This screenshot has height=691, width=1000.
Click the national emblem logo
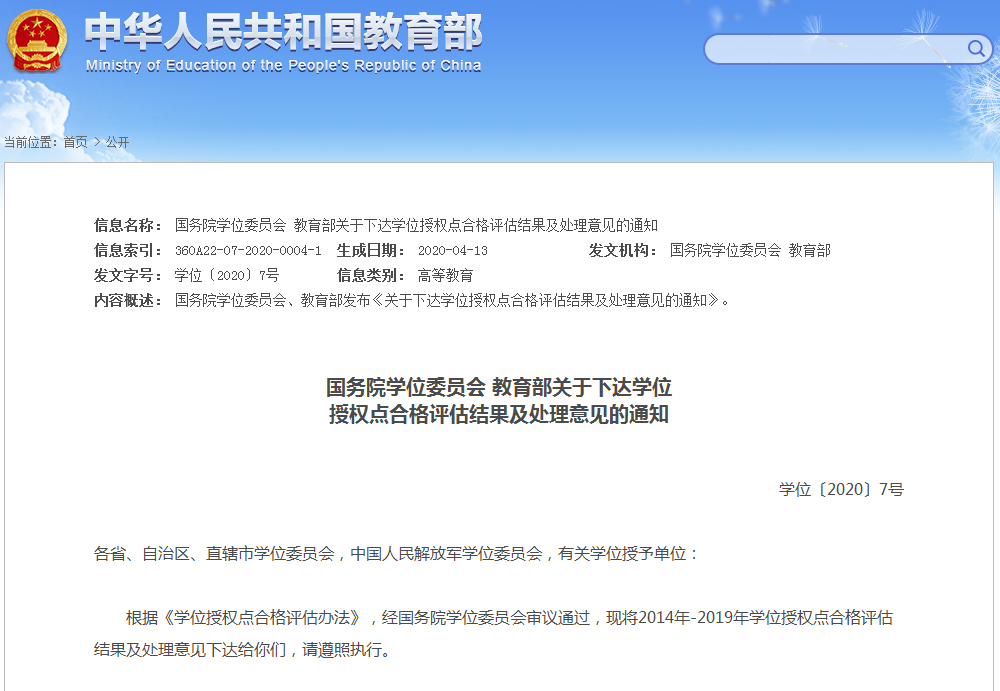pos(37,40)
